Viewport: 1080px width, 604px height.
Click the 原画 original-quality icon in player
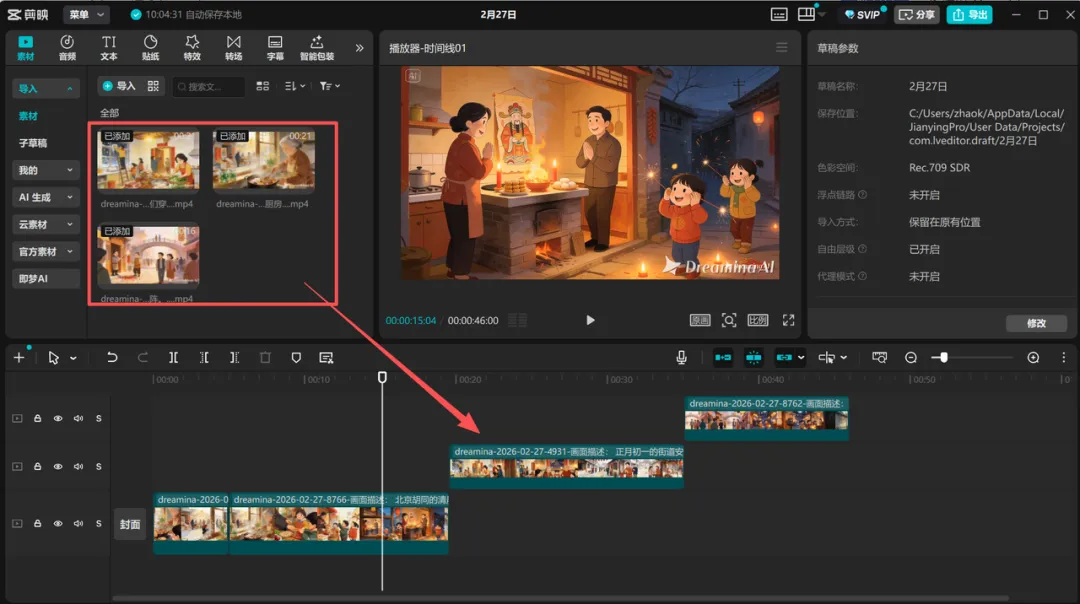tap(700, 320)
